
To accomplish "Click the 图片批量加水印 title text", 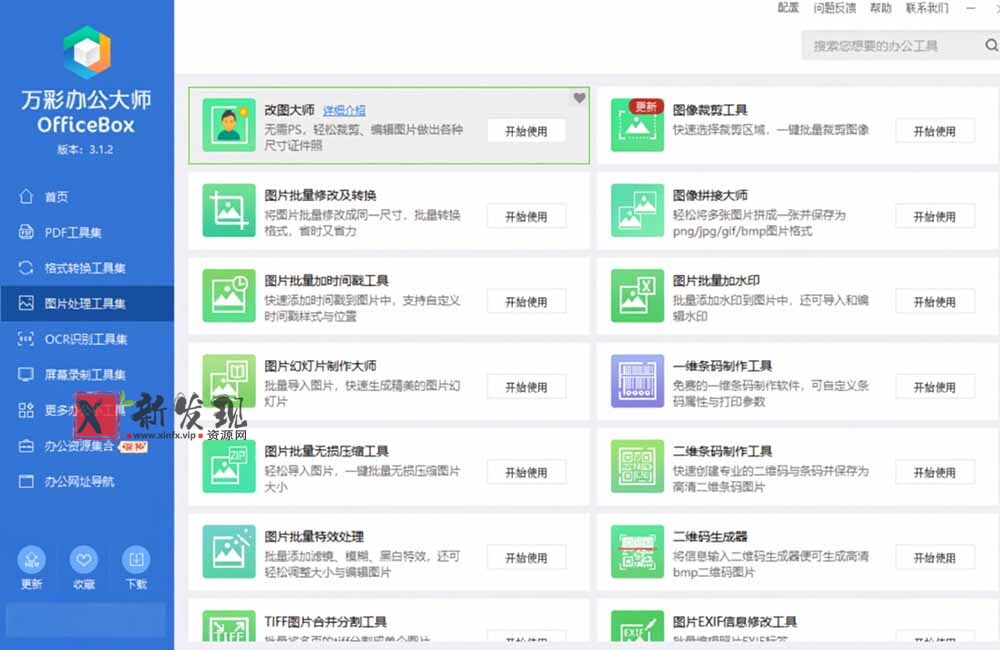I will click(x=716, y=281).
